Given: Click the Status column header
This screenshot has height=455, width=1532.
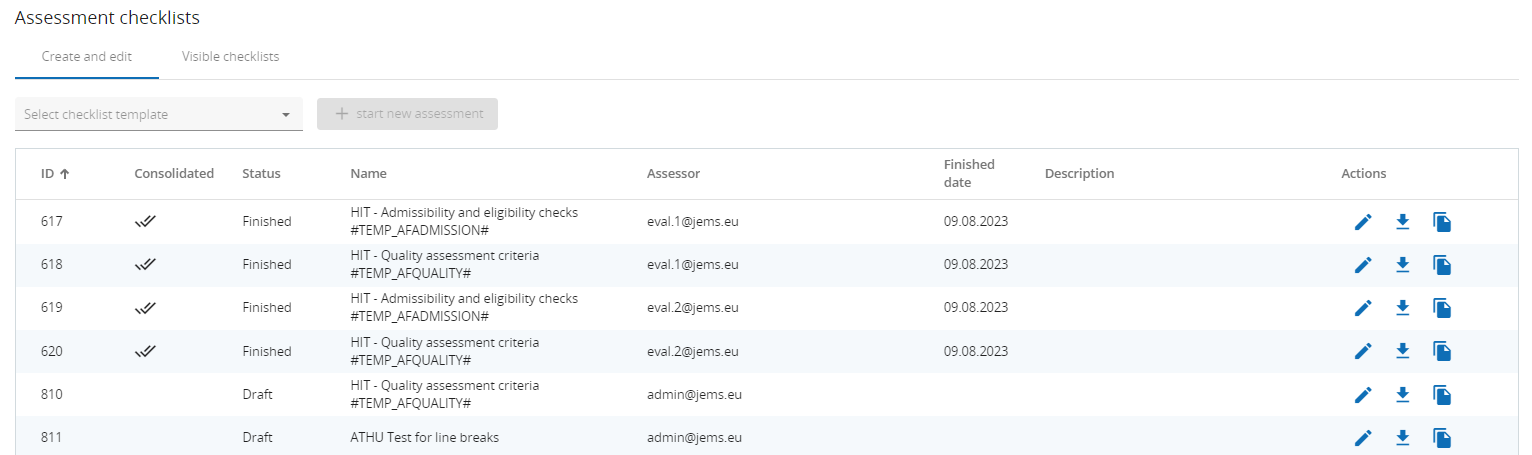Looking at the screenshot, I should point(261,174).
